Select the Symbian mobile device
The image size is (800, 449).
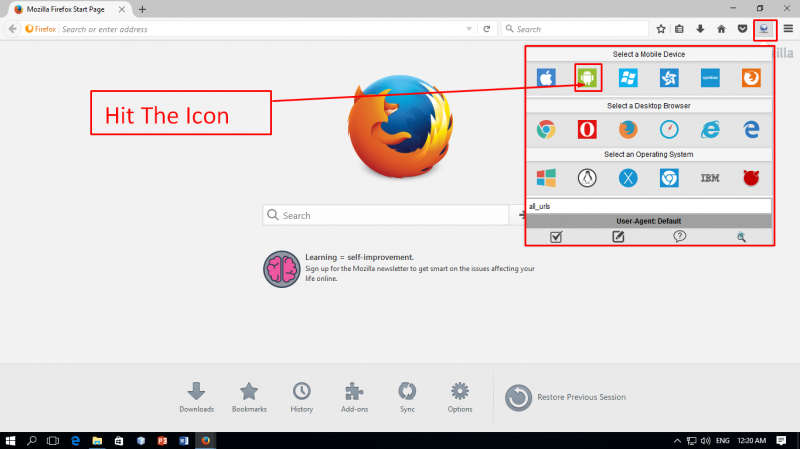[x=710, y=78]
